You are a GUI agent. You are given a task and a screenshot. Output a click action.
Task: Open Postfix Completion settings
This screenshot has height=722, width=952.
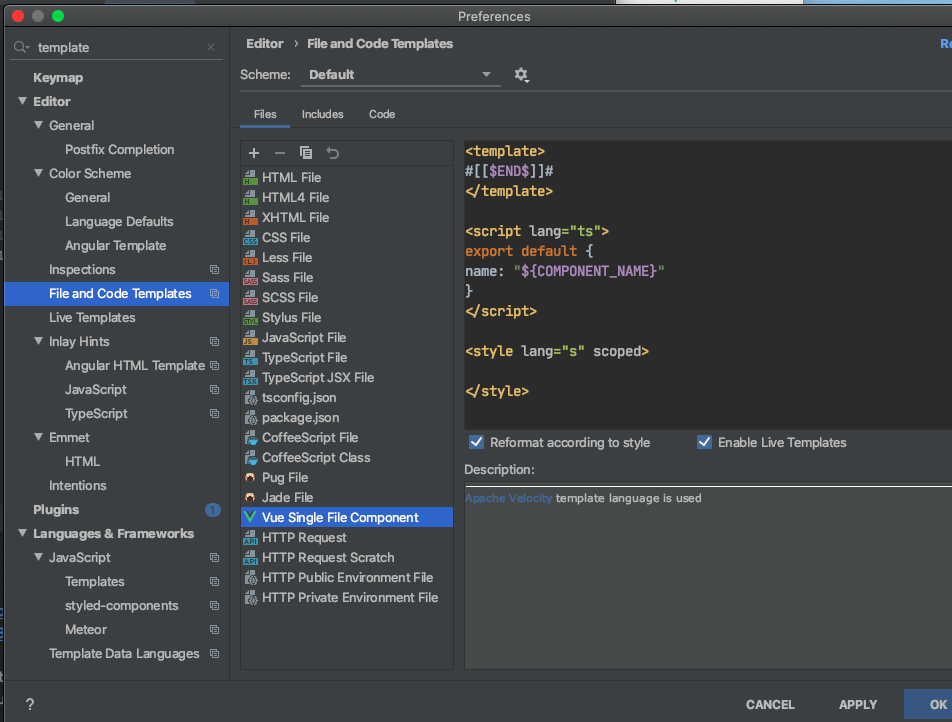coord(120,149)
